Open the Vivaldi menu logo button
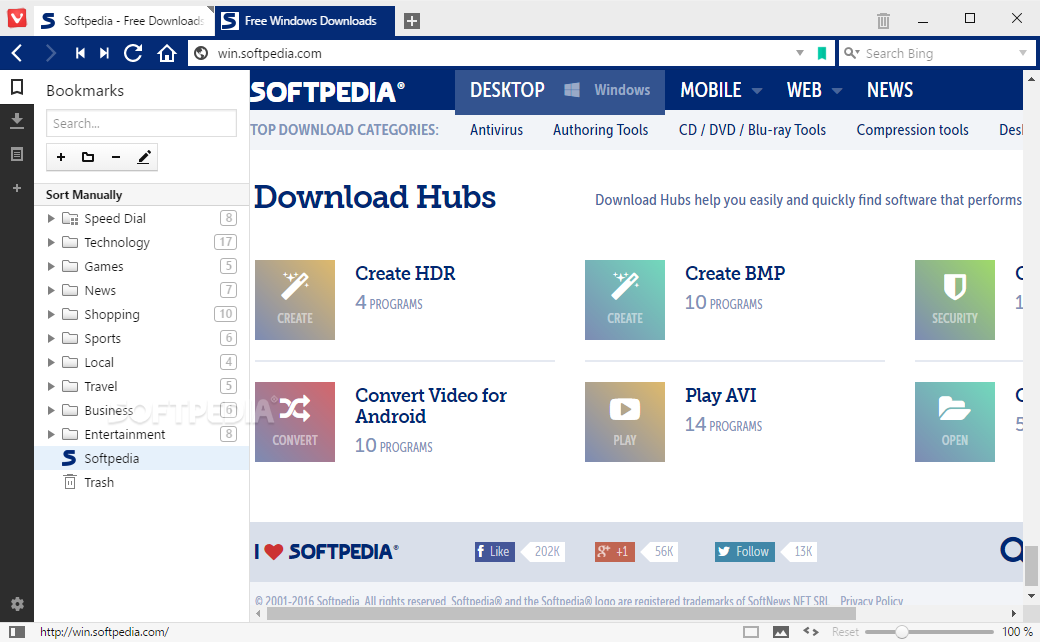 17,18
